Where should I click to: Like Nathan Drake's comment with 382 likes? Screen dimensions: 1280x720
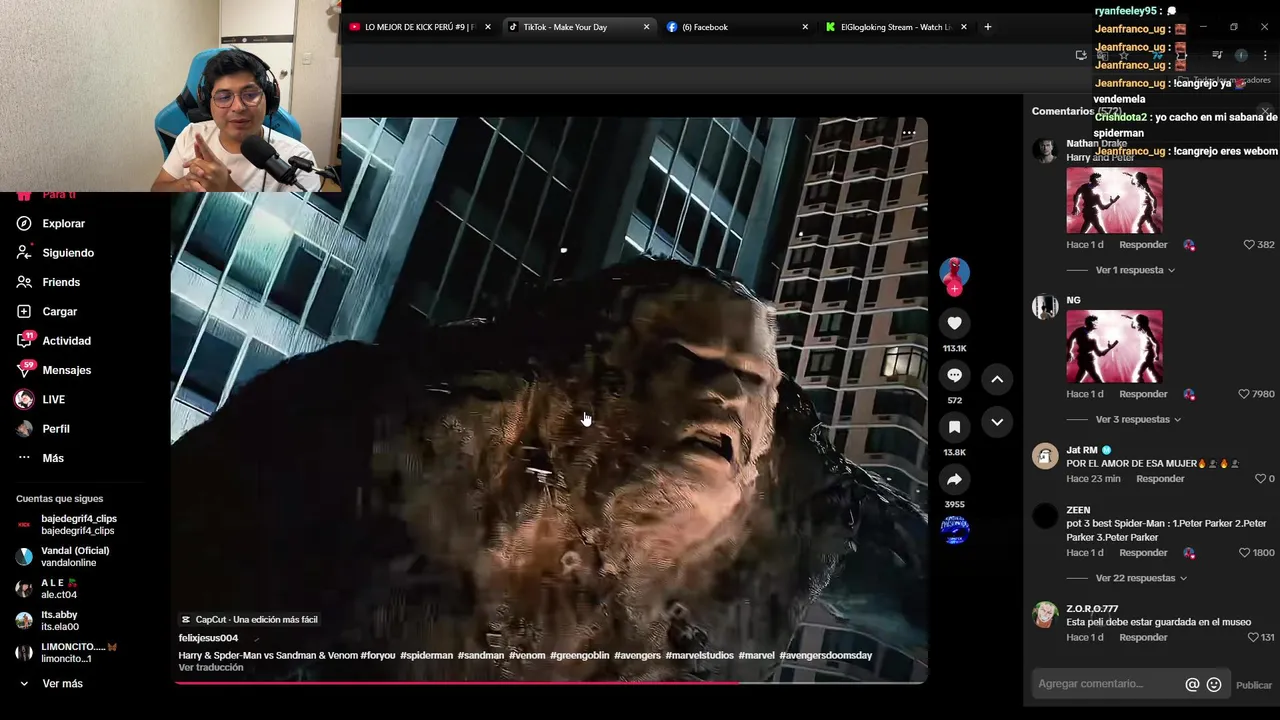(x=1249, y=245)
